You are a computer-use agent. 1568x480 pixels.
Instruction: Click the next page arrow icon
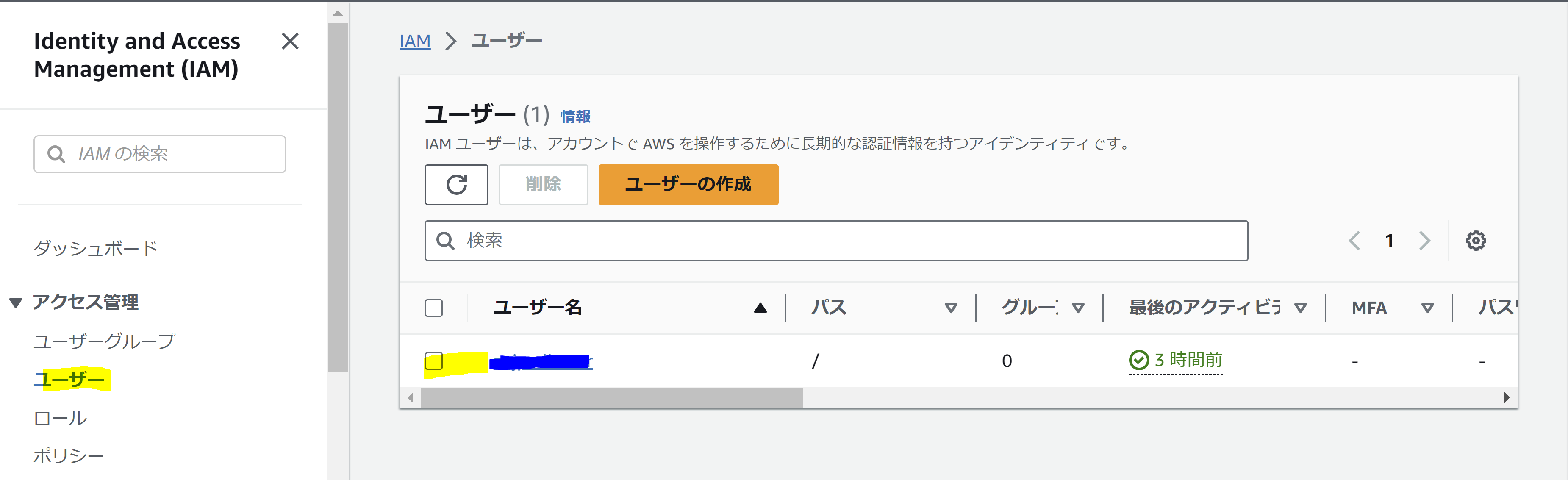point(1424,240)
